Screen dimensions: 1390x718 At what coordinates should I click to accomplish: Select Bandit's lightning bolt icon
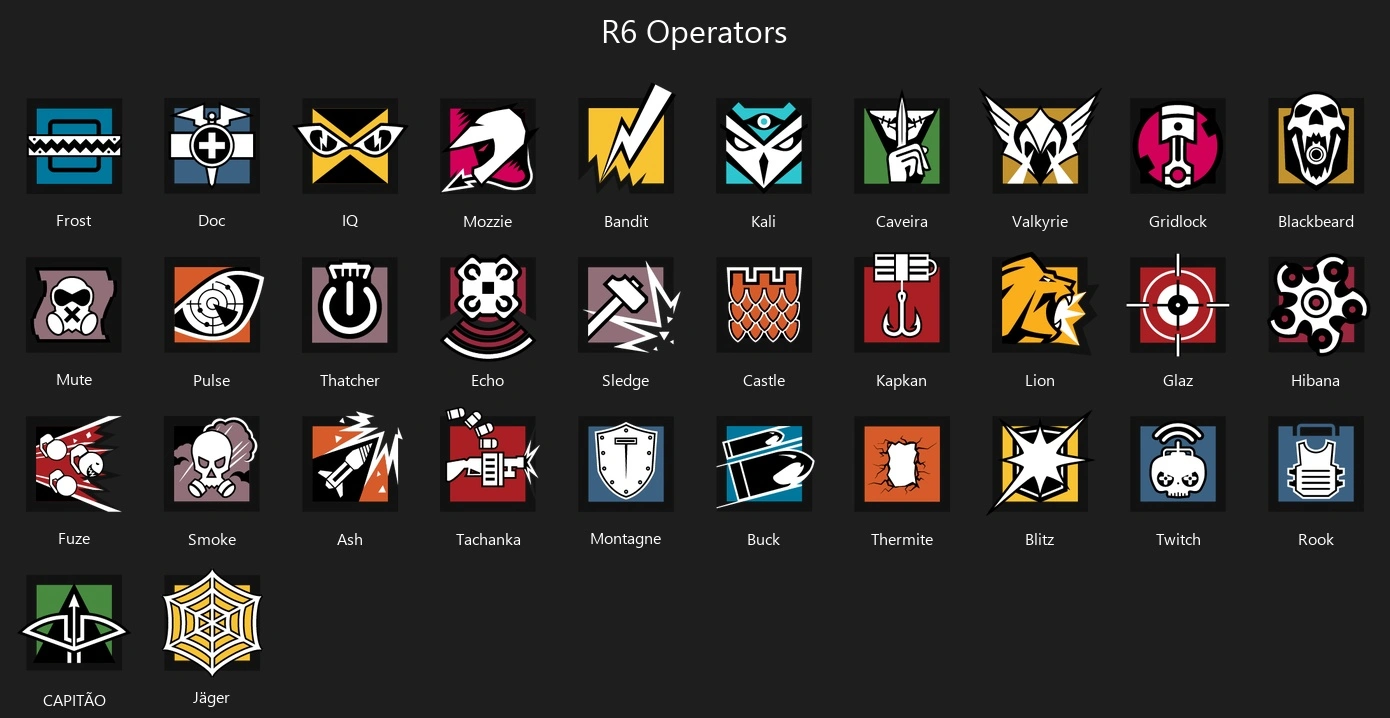tap(626, 140)
